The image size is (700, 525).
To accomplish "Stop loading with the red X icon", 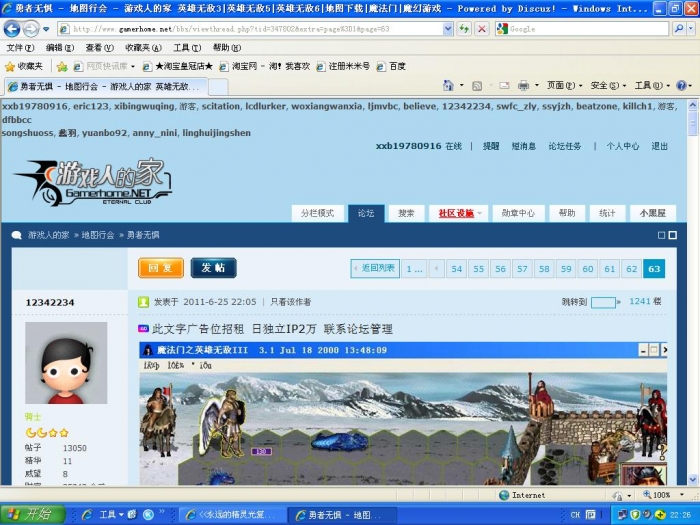I will pos(482,29).
